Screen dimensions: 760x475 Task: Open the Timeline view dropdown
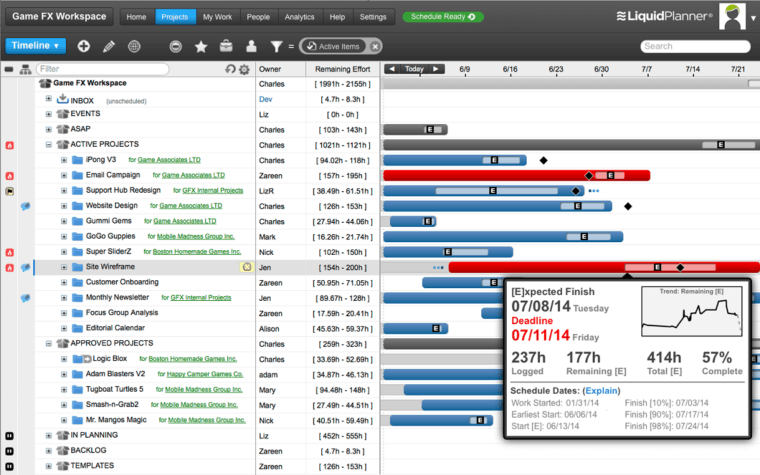click(35, 46)
